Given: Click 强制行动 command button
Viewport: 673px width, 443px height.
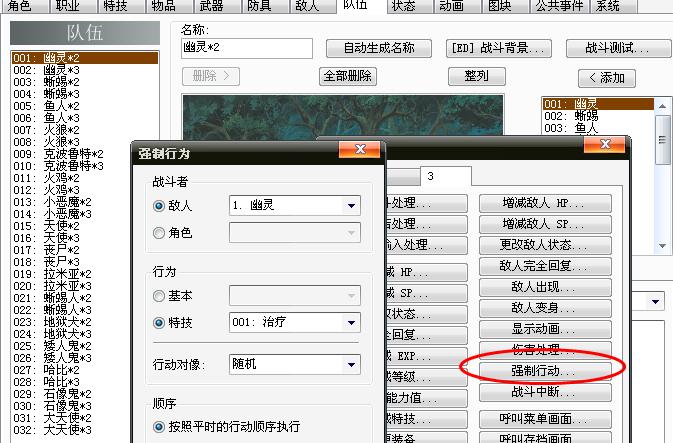Looking at the screenshot, I should click(545, 372).
